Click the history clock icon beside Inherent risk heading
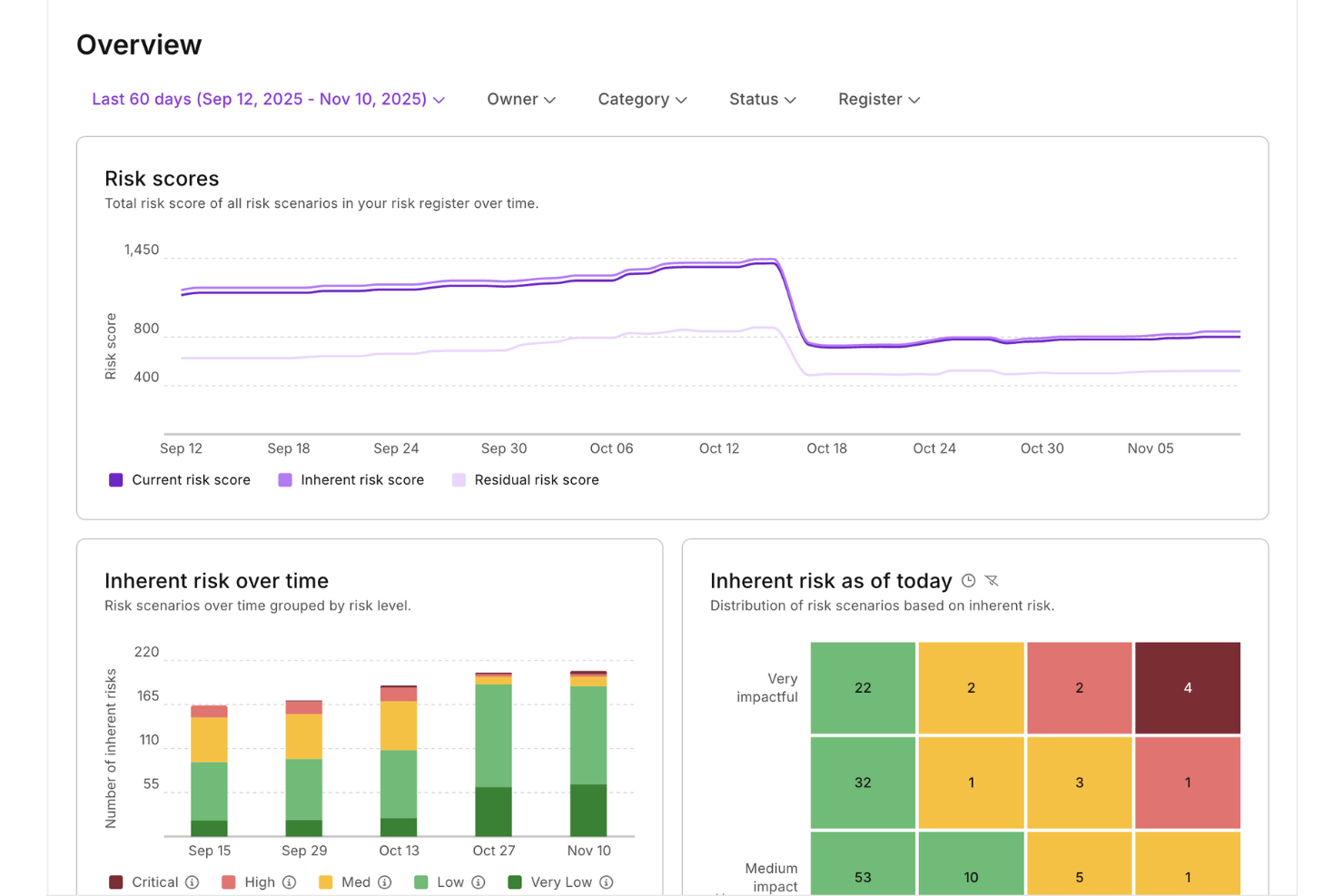1344x896 pixels. 968,580
